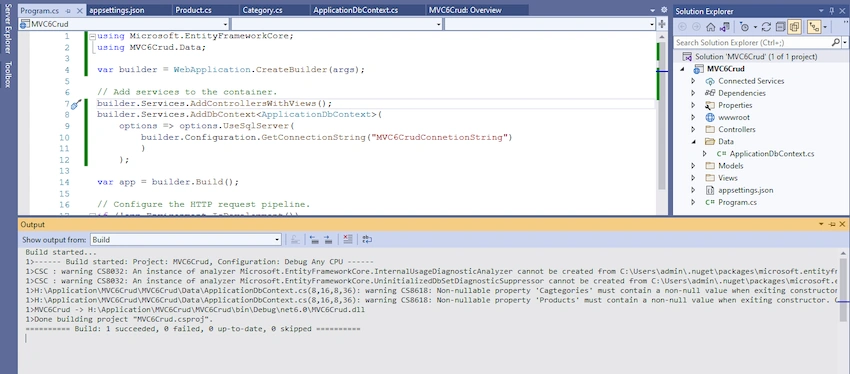Open the Server Explorer side tab
The image size is (850, 374).
tap(8, 28)
